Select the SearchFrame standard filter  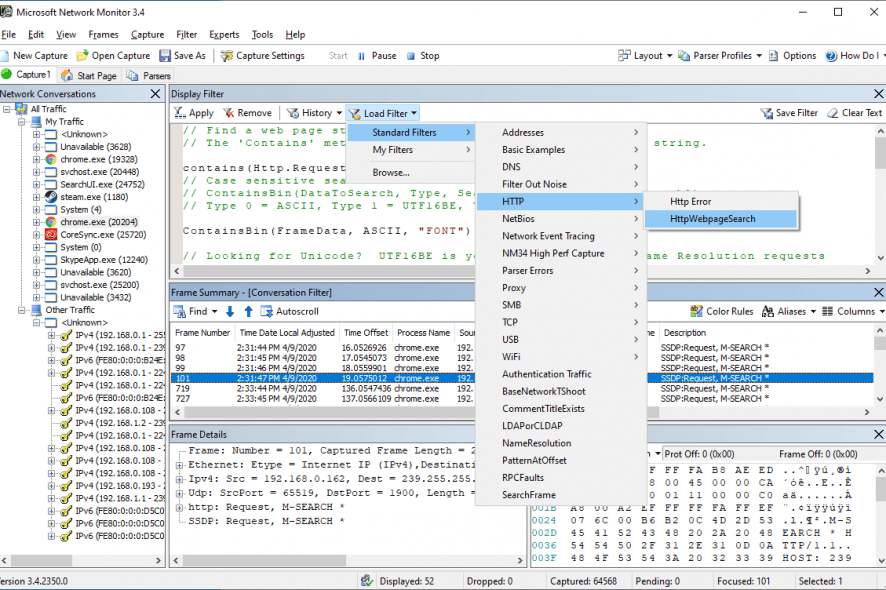(561, 494)
